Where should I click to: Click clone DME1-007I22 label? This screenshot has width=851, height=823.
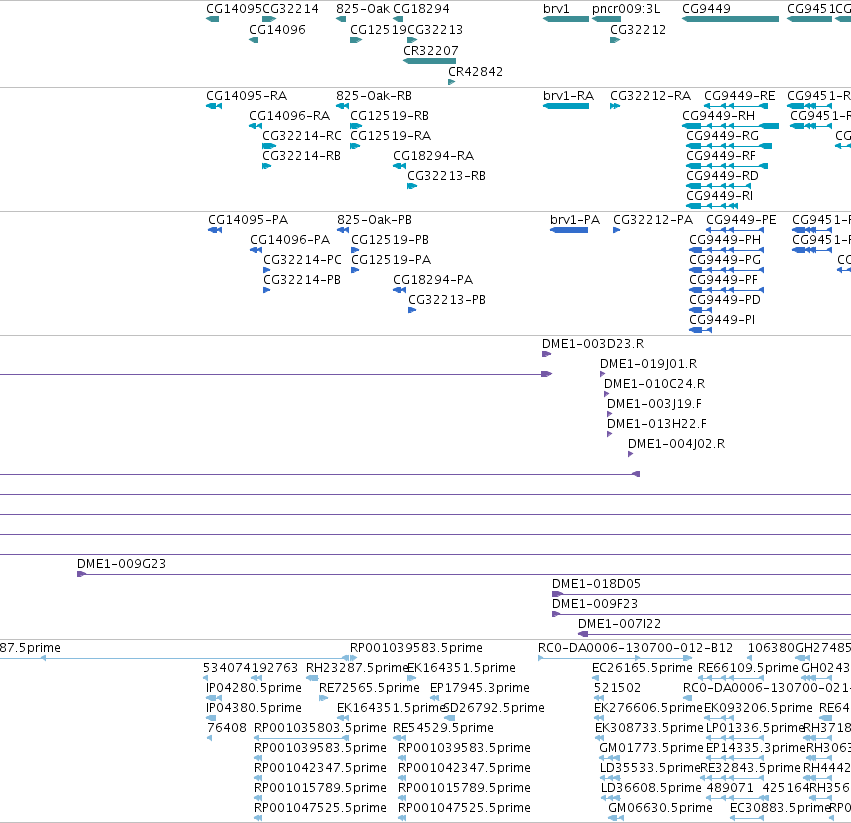coord(619,624)
